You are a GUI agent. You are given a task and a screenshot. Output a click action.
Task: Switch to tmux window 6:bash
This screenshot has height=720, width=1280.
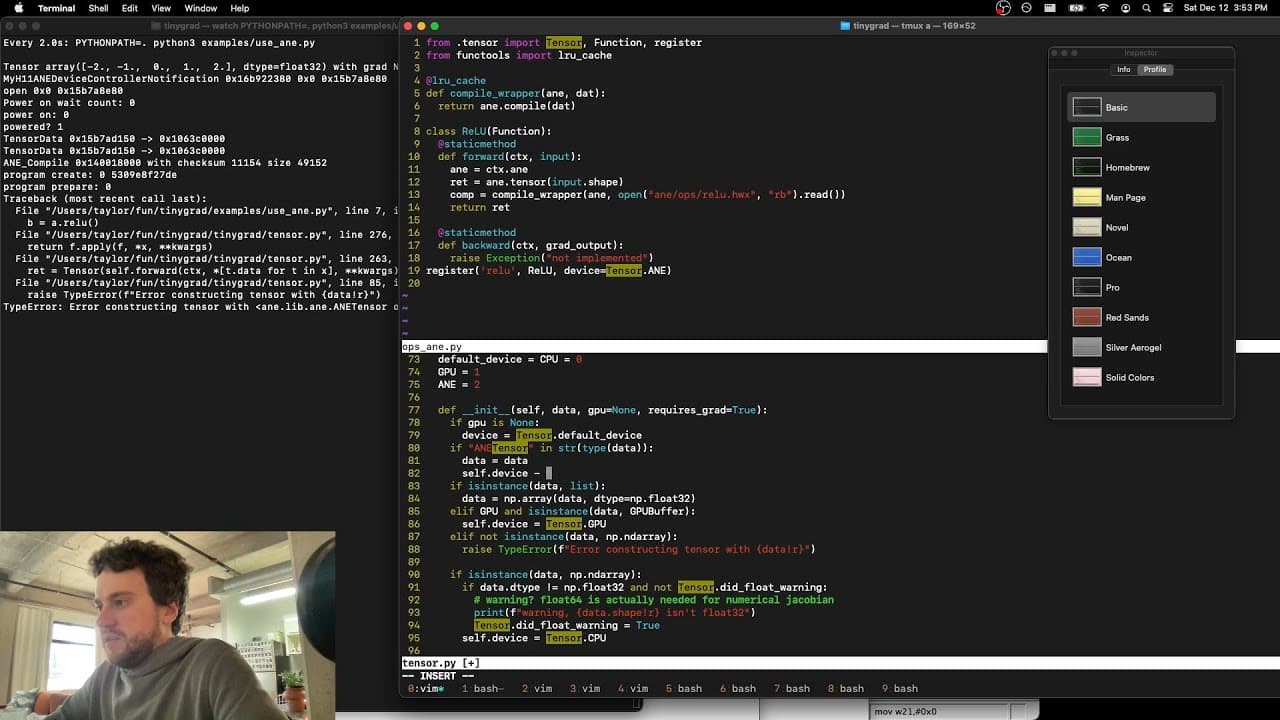738,689
